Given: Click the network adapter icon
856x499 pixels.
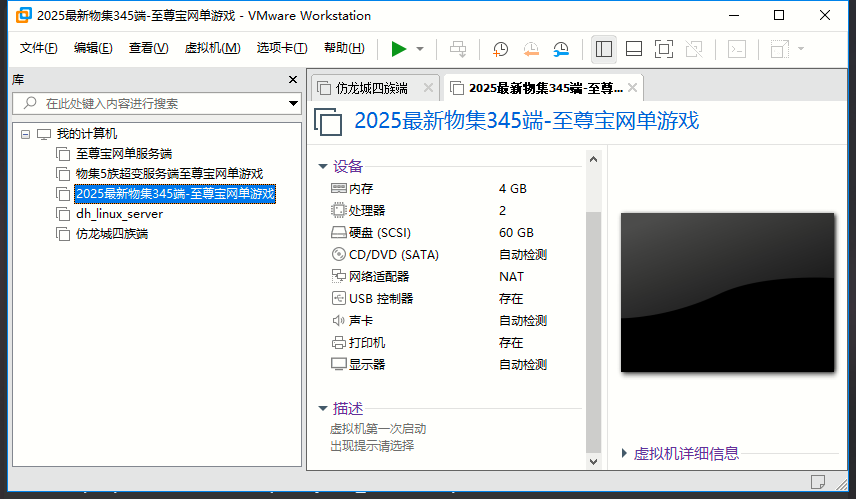Looking at the screenshot, I should [x=338, y=276].
